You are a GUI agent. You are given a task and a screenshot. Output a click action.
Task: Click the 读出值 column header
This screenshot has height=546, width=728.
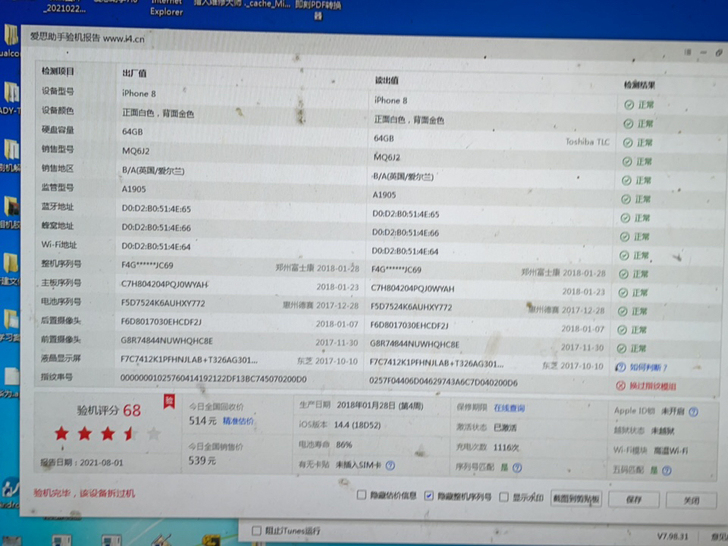coord(387,80)
